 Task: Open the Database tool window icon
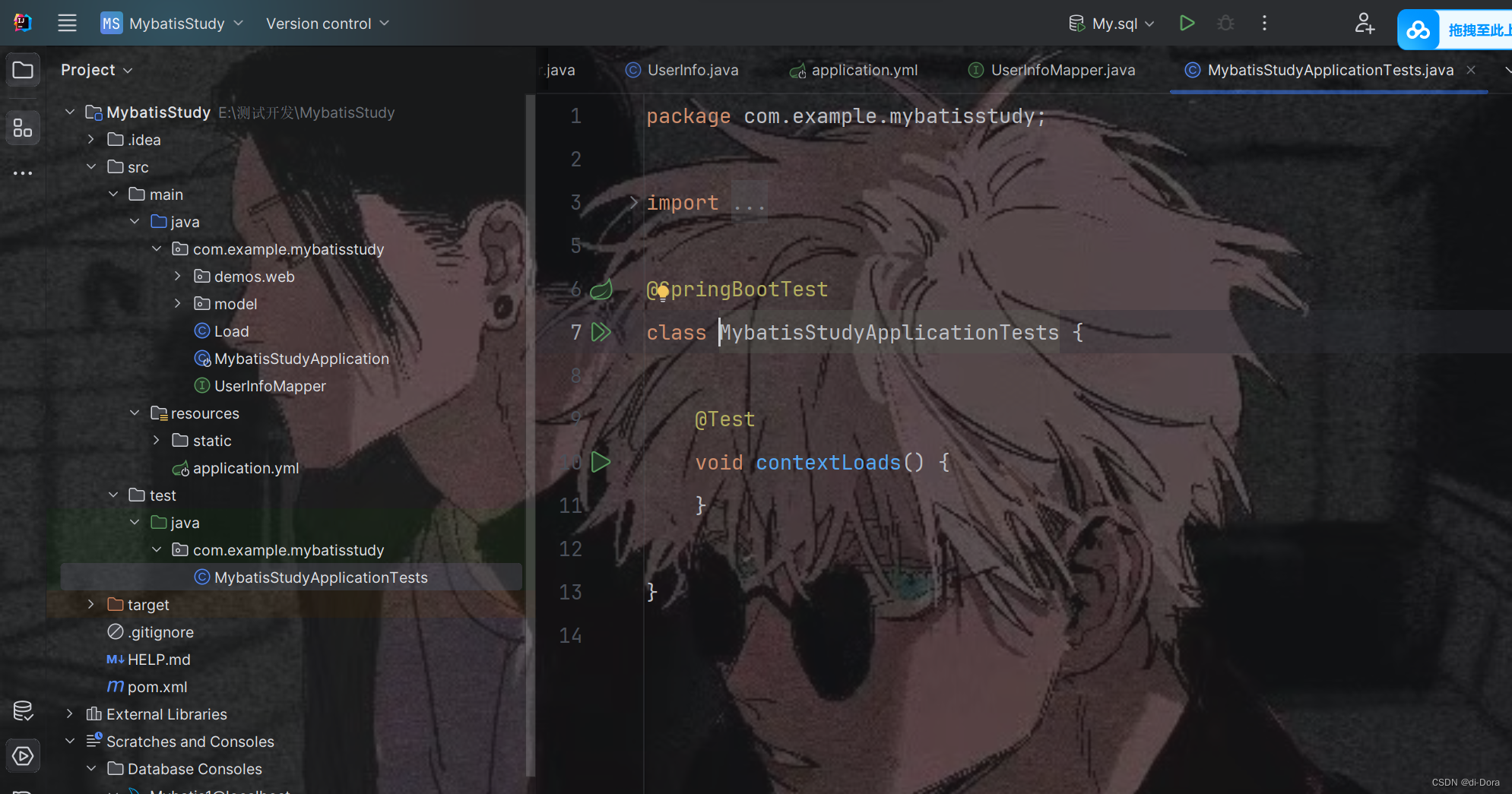pyautogui.click(x=22, y=711)
